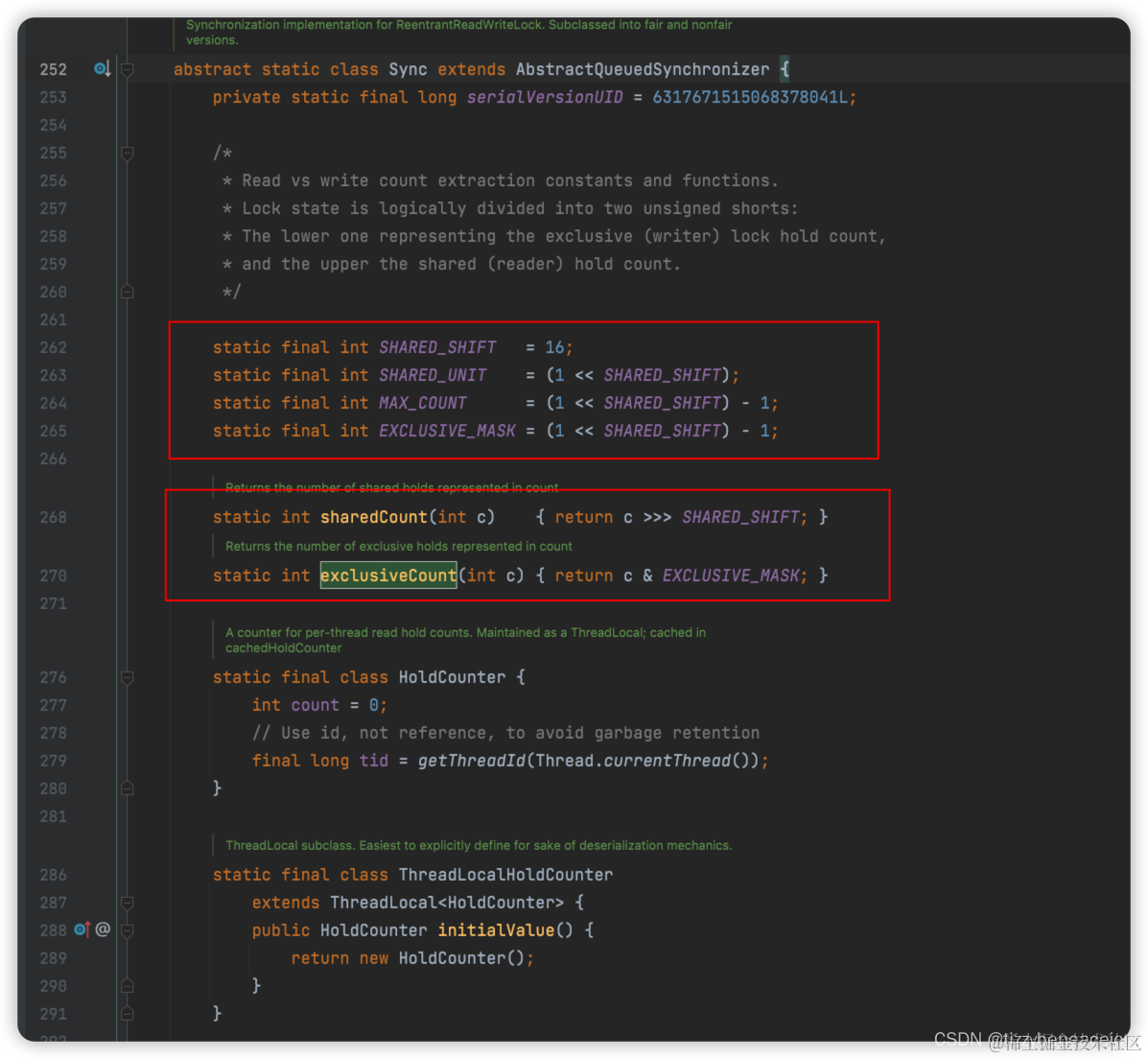Click the Sync class name on line 252
The image size is (1148, 1059).
point(408,70)
